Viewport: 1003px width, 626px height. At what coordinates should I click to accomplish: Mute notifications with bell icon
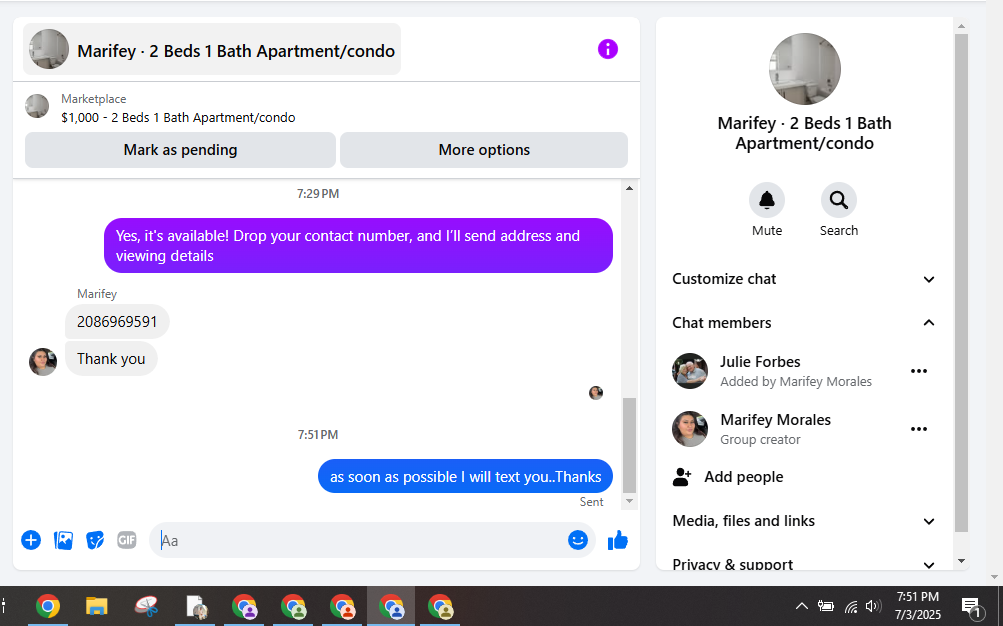(x=767, y=200)
